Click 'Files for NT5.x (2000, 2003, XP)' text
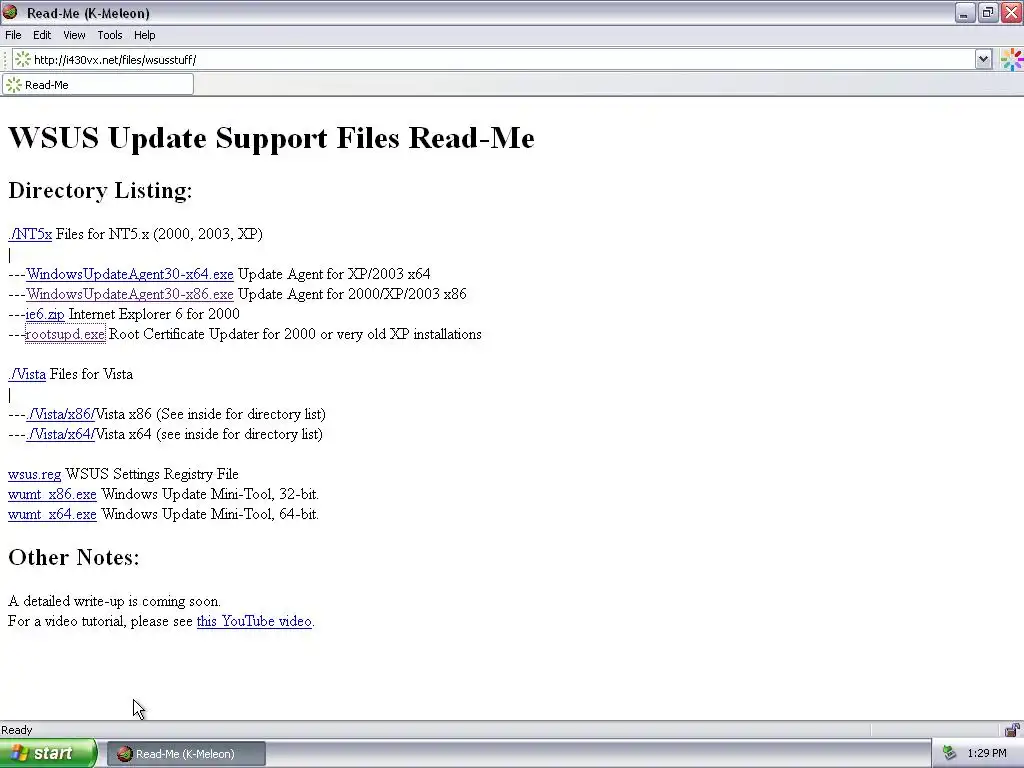This screenshot has height=768, width=1024. [x=159, y=234]
